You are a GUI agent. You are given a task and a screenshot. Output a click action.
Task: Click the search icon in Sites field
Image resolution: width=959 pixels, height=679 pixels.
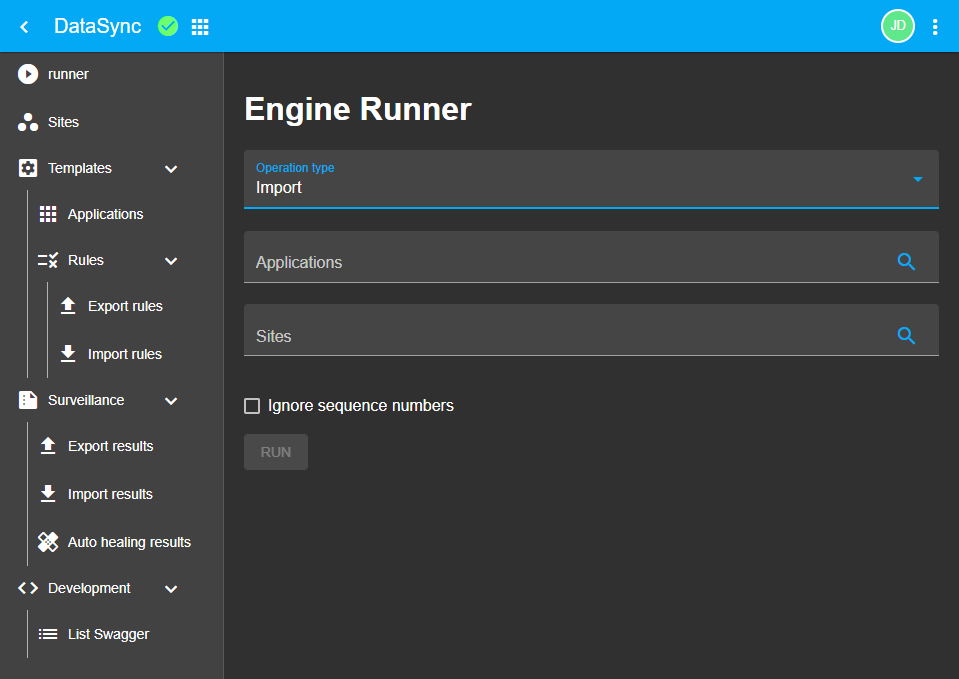pos(906,335)
